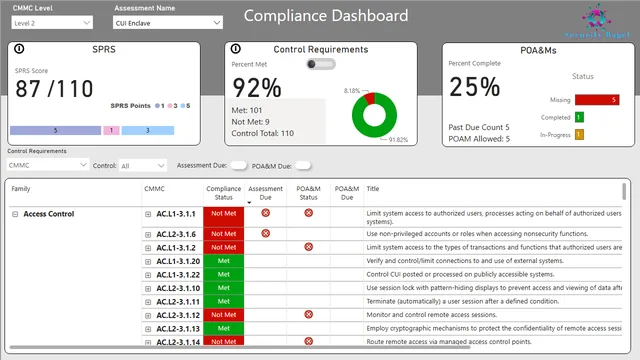The height and width of the screenshot is (360, 640).
Task: Click the Compliance Status column header
Action: [224, 193]
